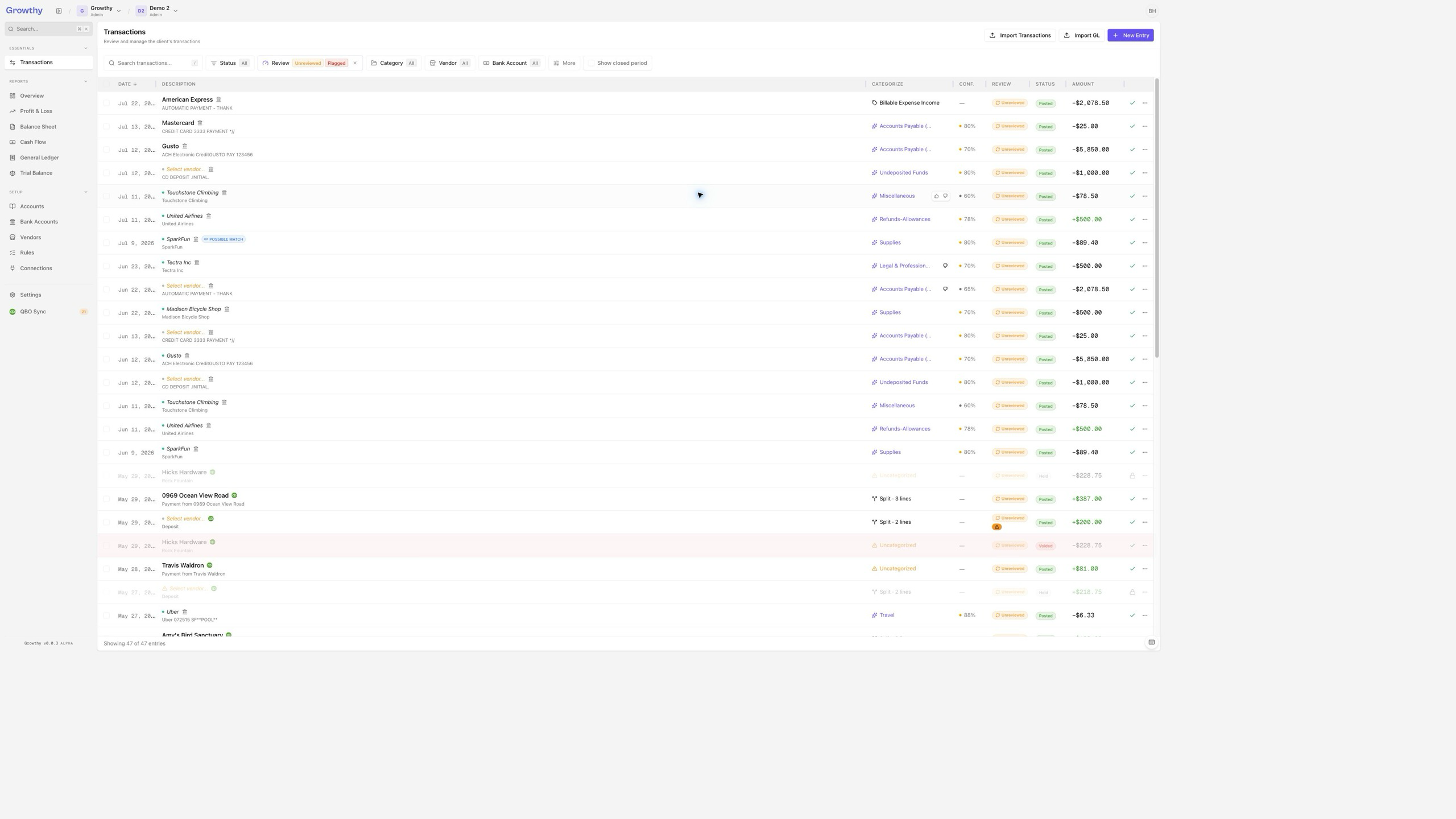Focus the global Search field in sidebar
Viewport: 1456px width, 819px height.
tap(48, 29)
